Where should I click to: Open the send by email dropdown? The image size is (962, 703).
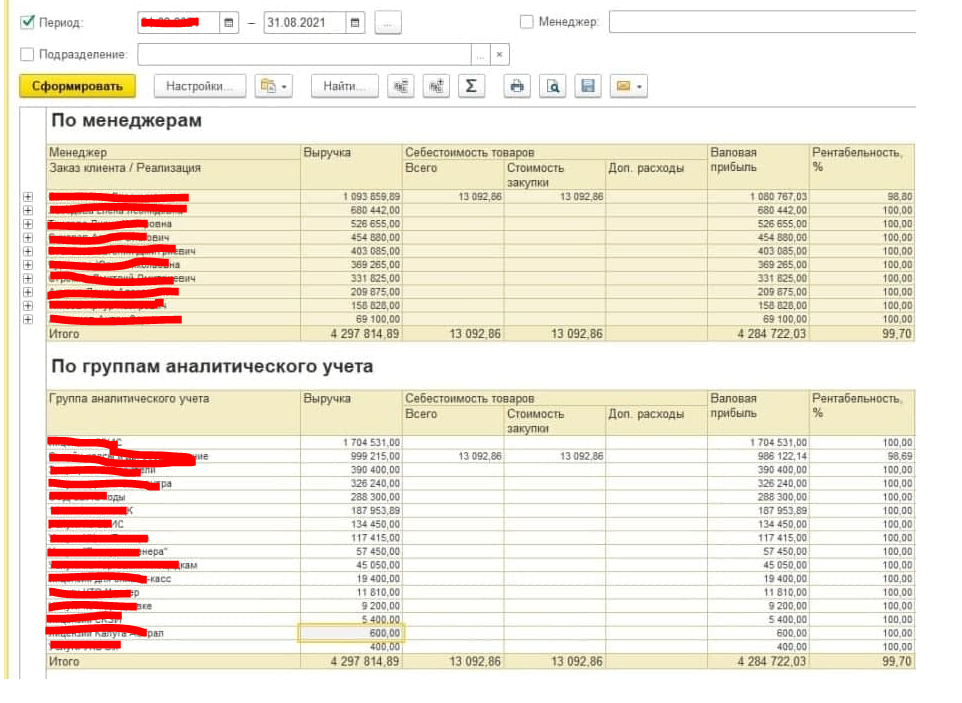(629, 87)
